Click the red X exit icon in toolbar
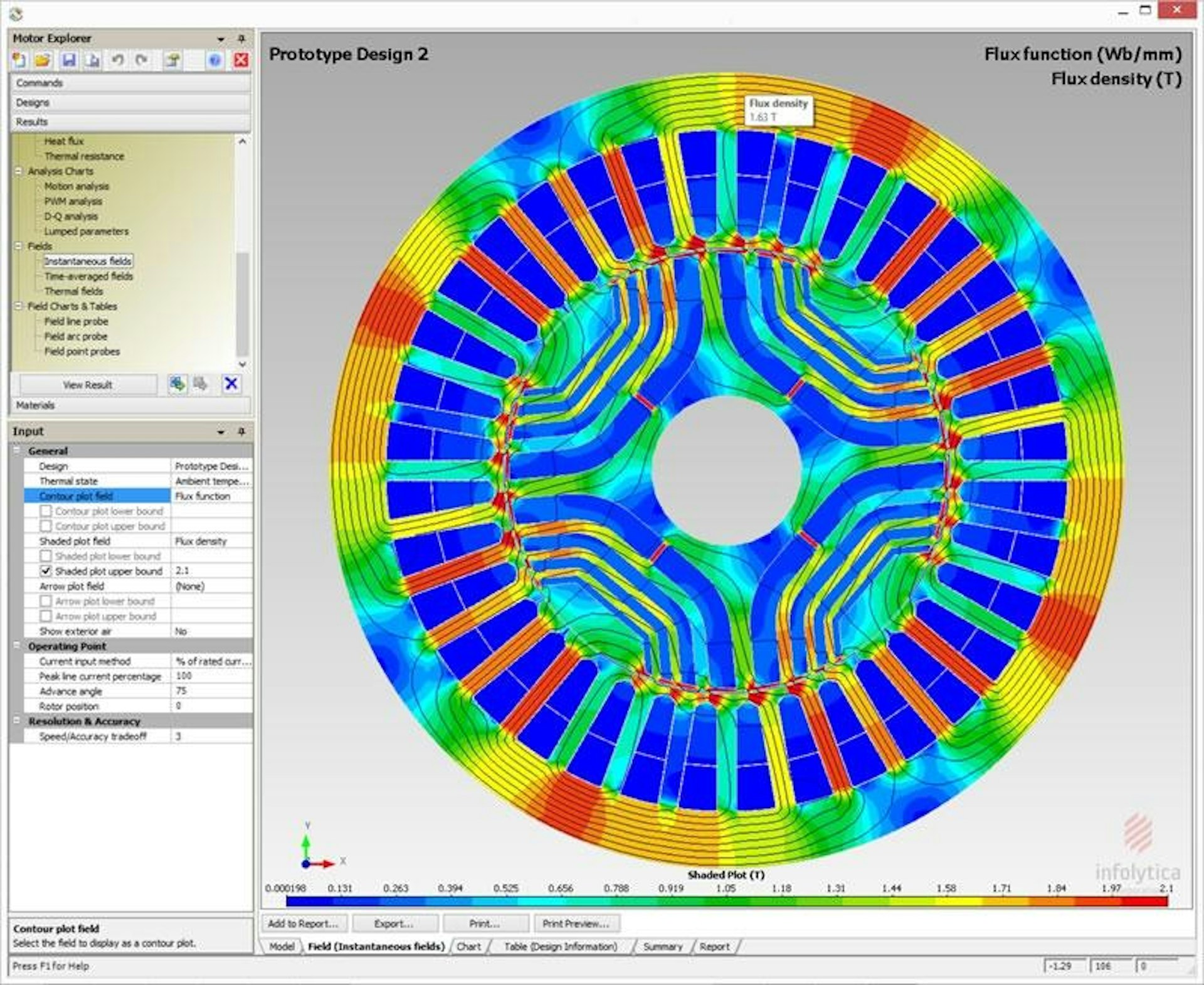The image size is (1204, 985). tap(241, 60)
